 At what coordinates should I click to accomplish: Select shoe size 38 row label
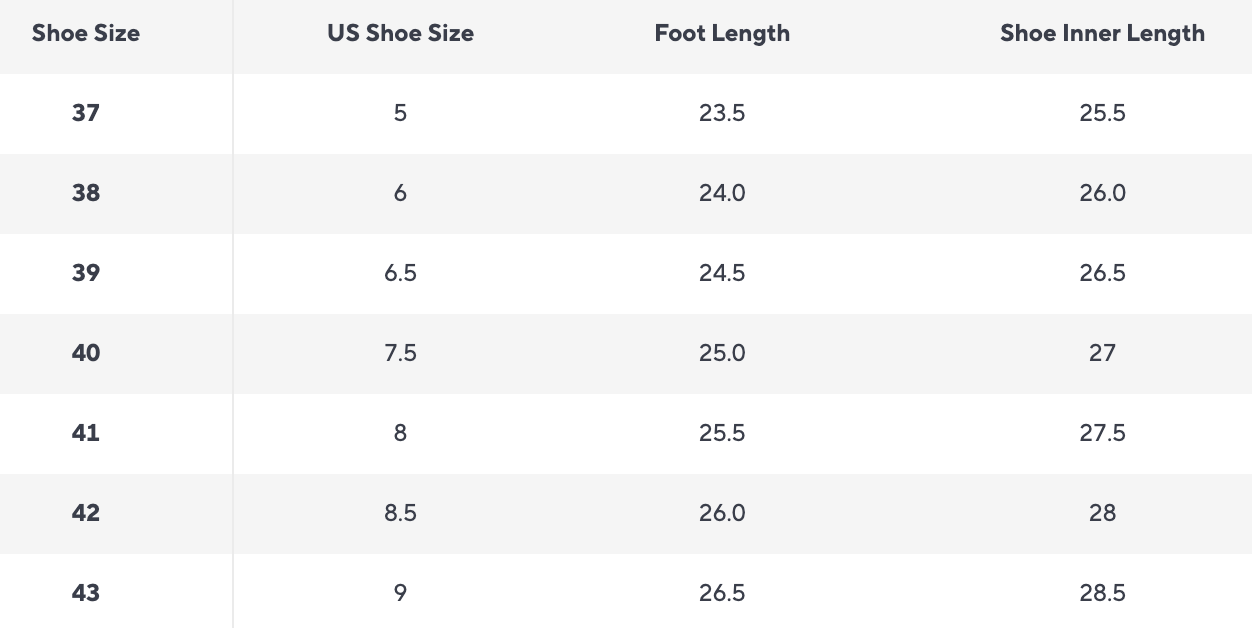click(x=86, y=193)
